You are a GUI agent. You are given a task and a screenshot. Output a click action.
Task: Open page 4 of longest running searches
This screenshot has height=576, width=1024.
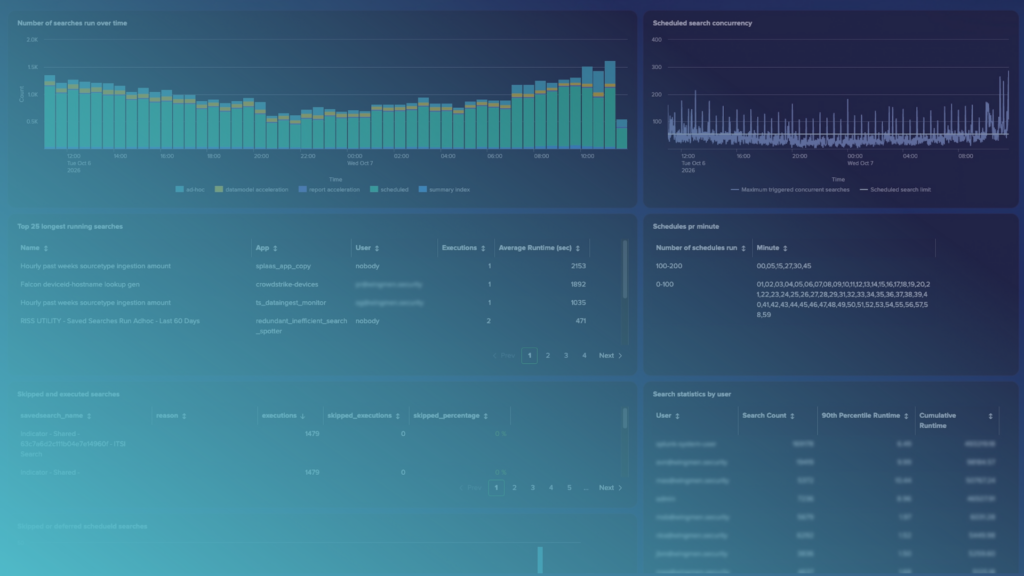pyautogui.click(x=584, y=356)
